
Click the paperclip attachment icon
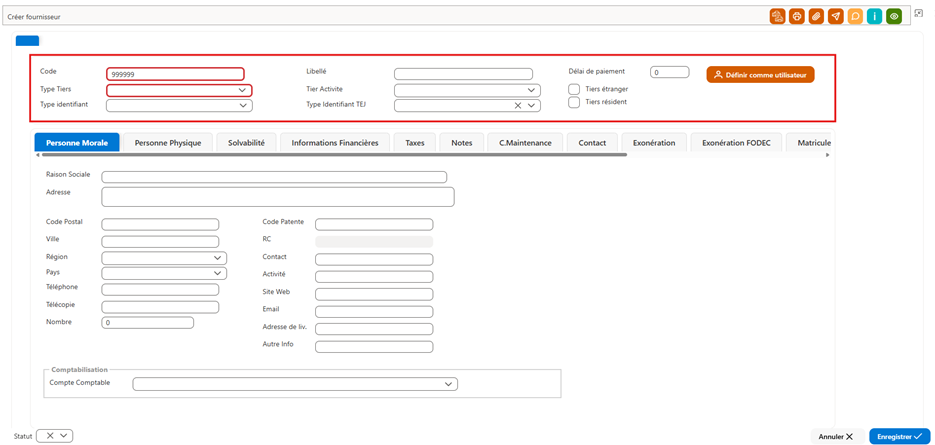[816, 16]
